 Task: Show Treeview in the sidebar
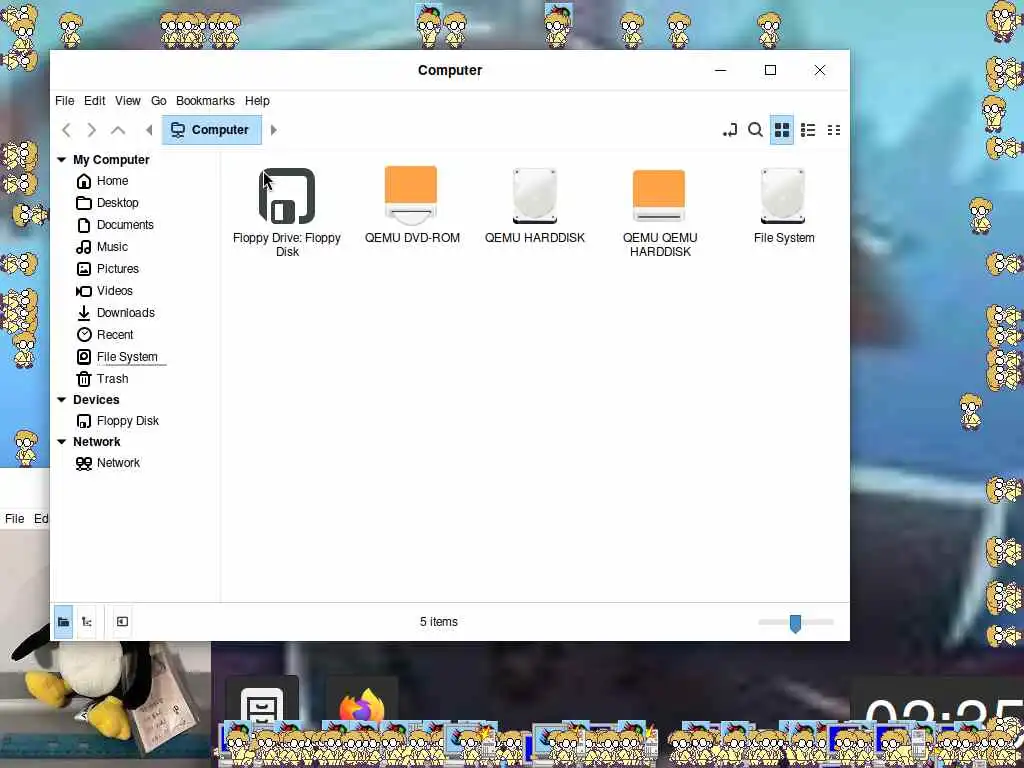tap(87, 622)
